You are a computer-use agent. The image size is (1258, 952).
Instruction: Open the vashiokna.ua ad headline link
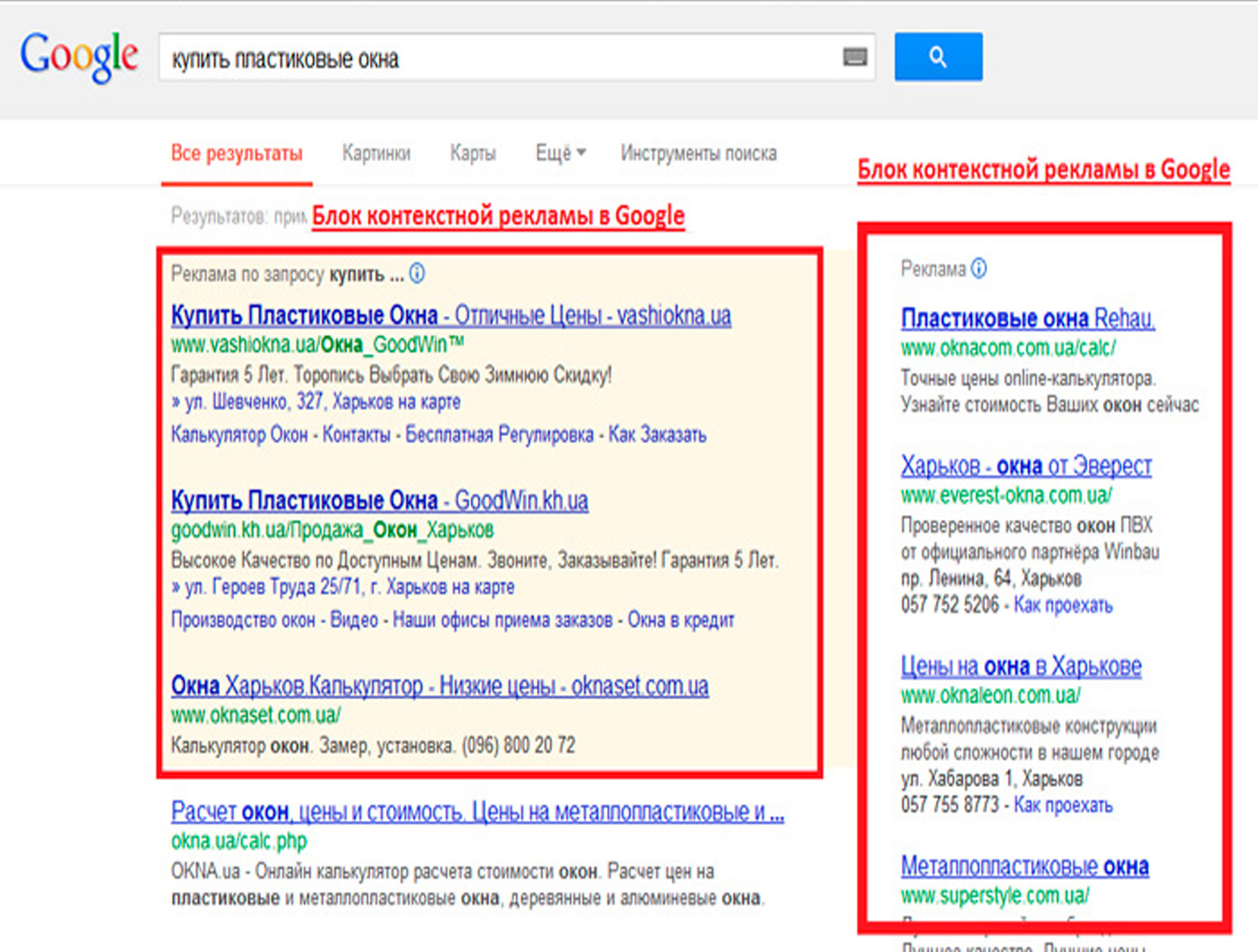(x=450, y=315)
